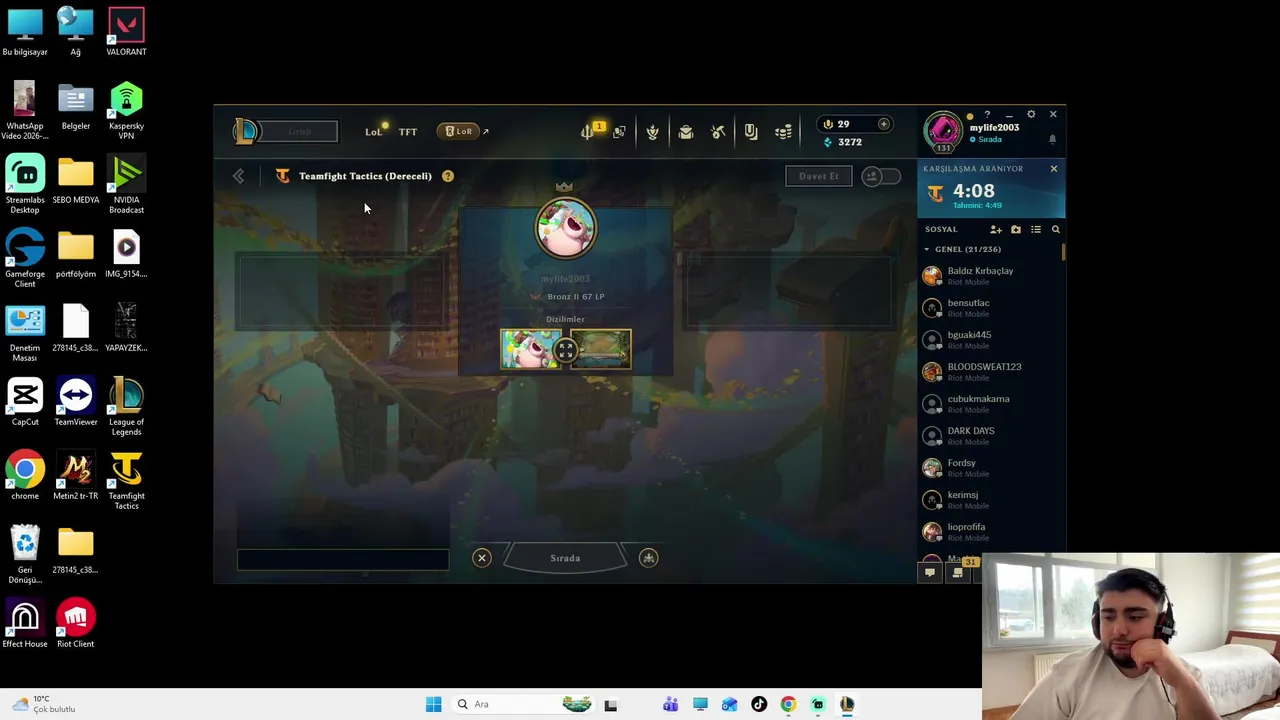The image size is (1280, 720).
Task: Click the plus to buy RP
Action: [x=883, y=124]
